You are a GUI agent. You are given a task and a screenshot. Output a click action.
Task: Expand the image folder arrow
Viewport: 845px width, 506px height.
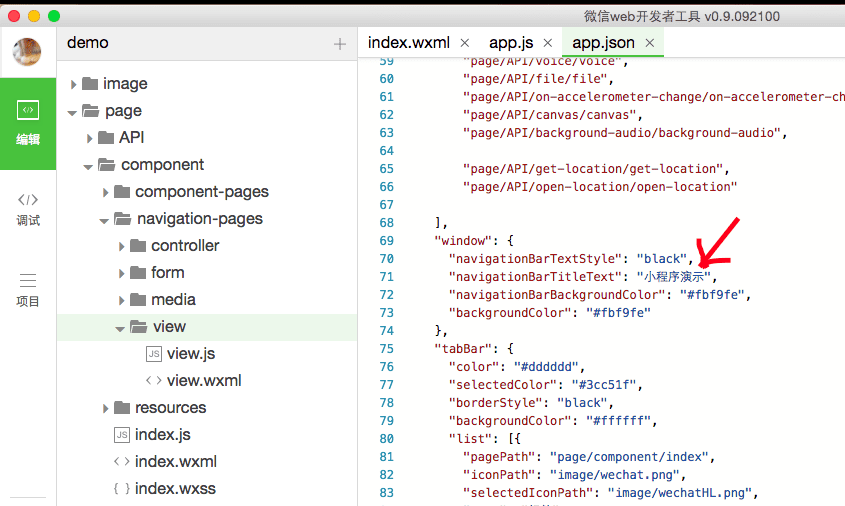73,84
